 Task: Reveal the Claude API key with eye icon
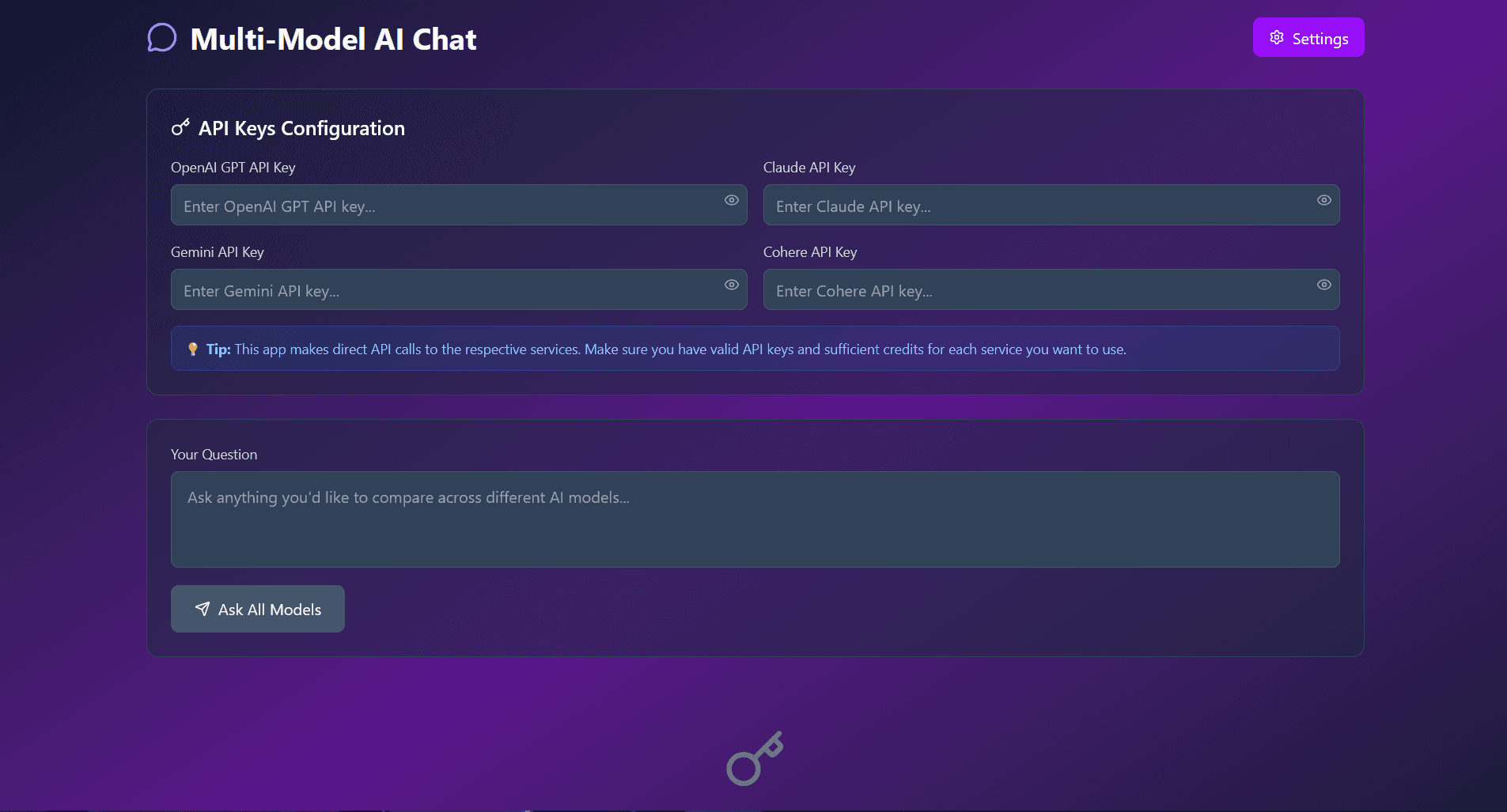point(1323,200)
